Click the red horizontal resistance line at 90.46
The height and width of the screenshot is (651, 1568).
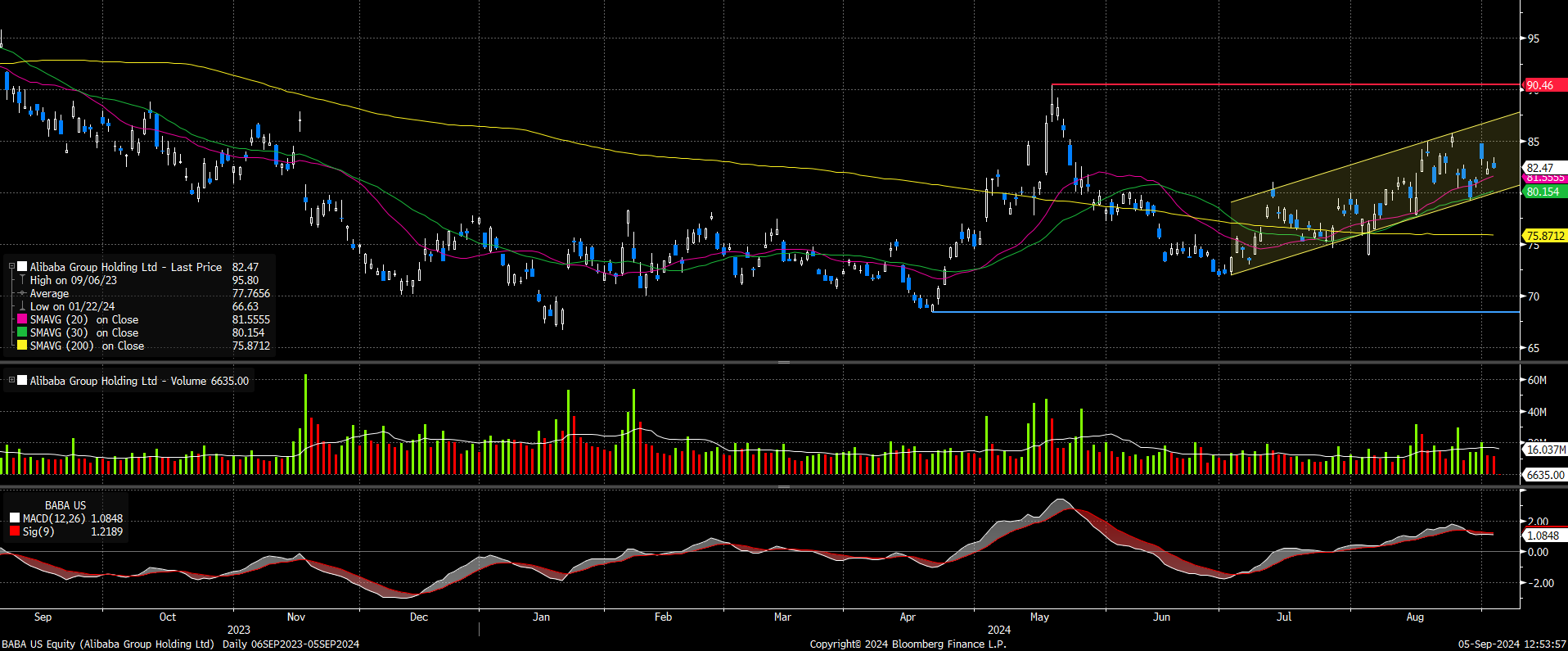[1285, 84]
